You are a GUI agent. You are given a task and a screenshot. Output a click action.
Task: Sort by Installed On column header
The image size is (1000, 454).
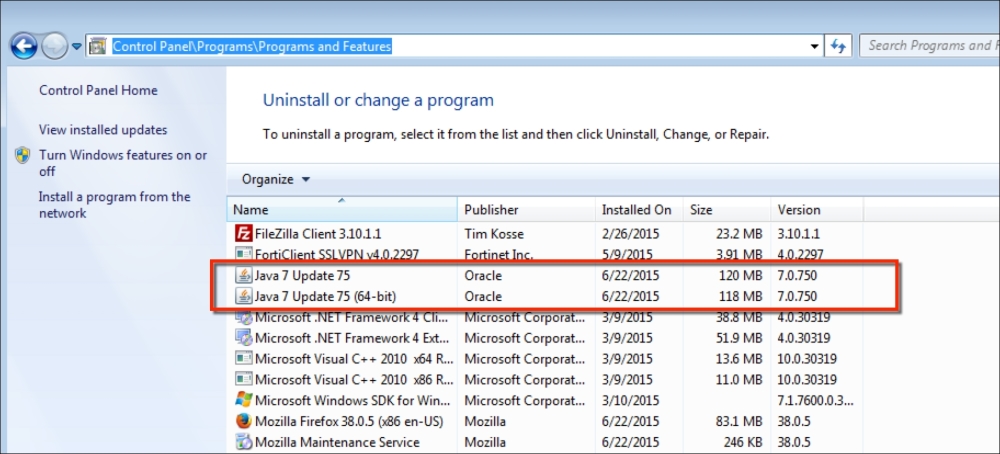click(x=637, y=210)
